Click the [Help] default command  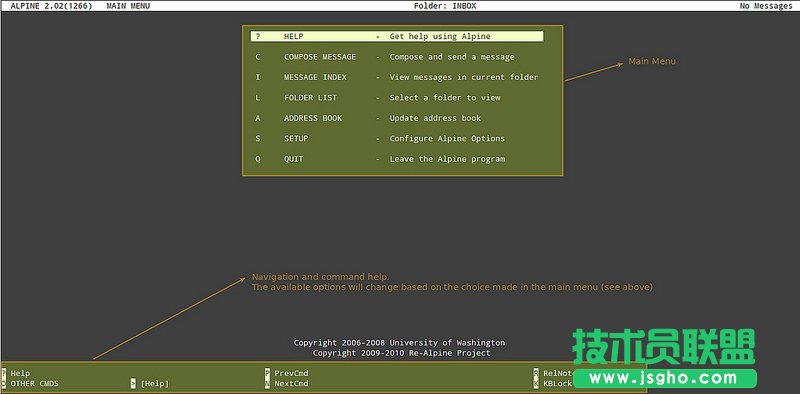(x=155, y=383)
